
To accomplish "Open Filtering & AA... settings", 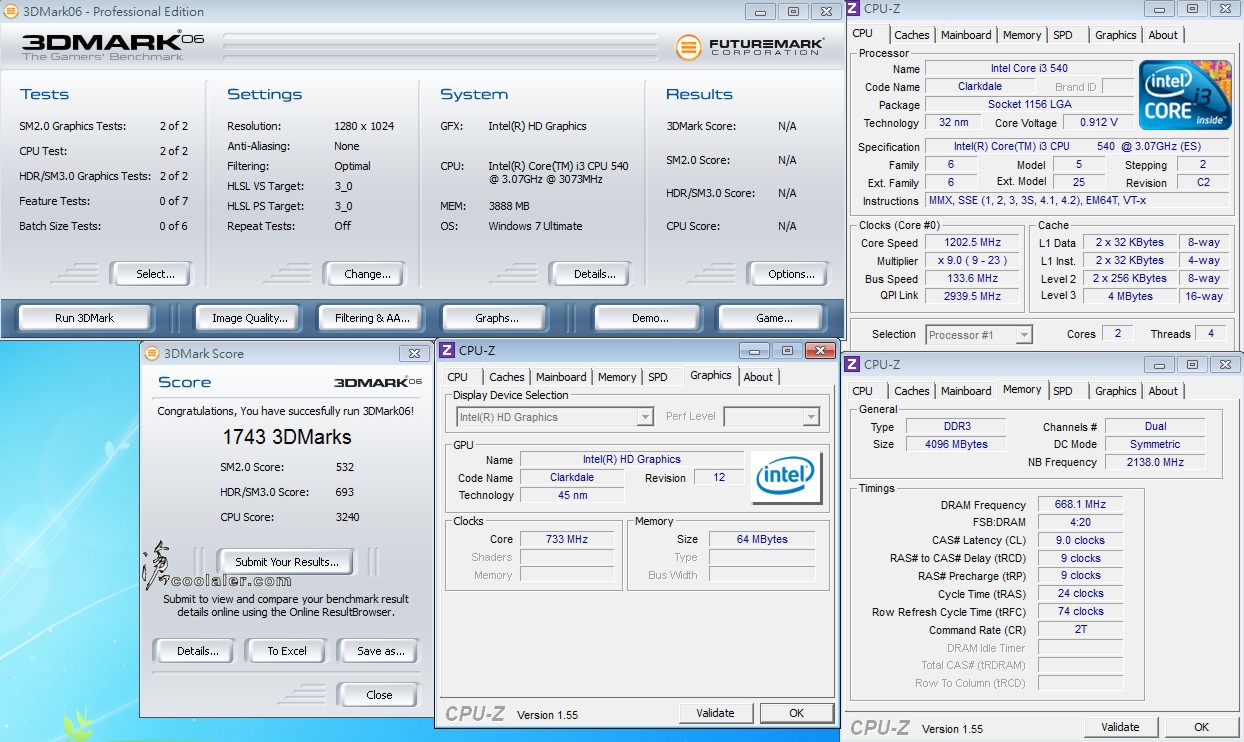I will click(373, 318).
